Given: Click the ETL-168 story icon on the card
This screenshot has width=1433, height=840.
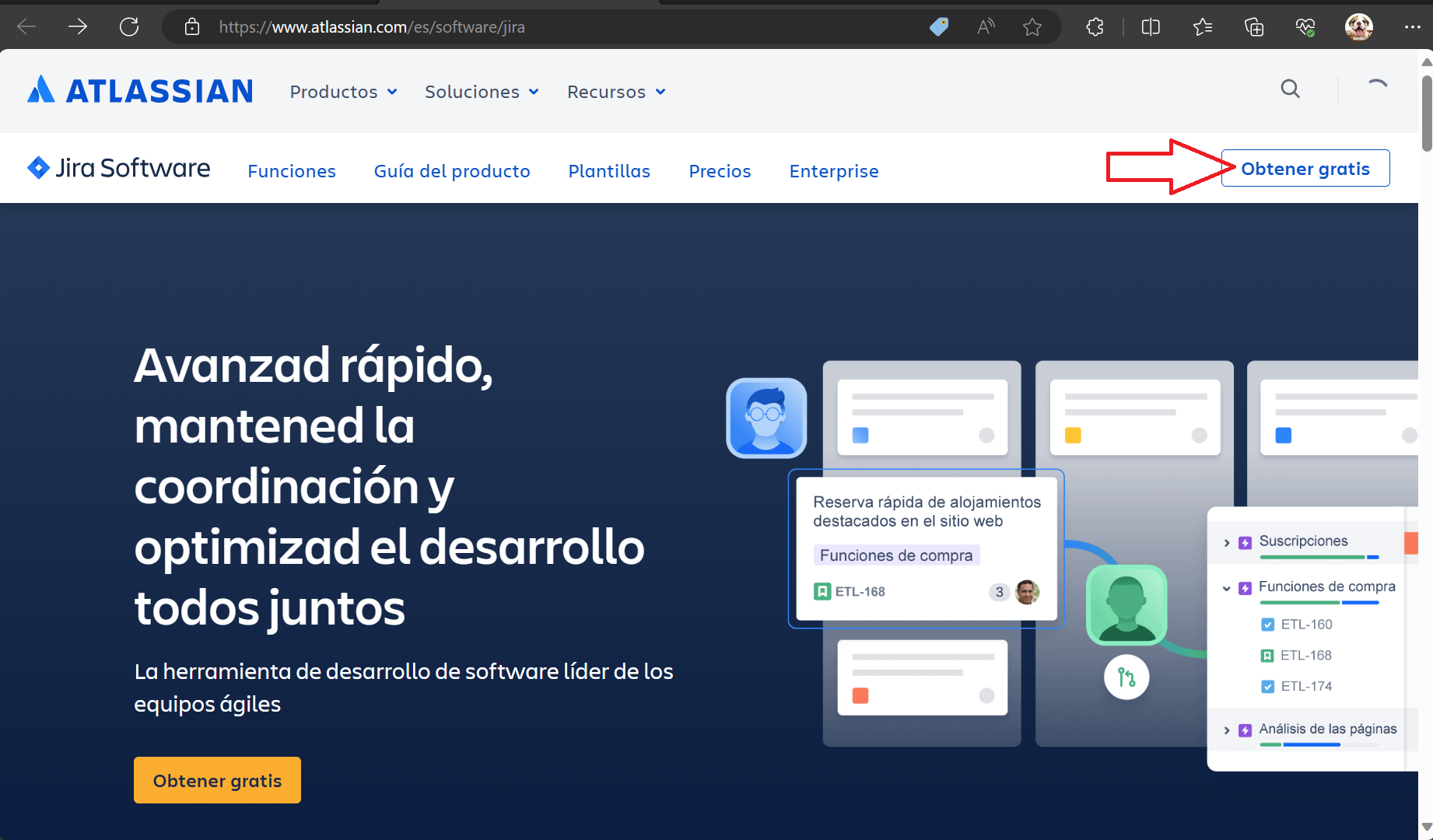Looking at the screenshot, I should coord(822,592).
